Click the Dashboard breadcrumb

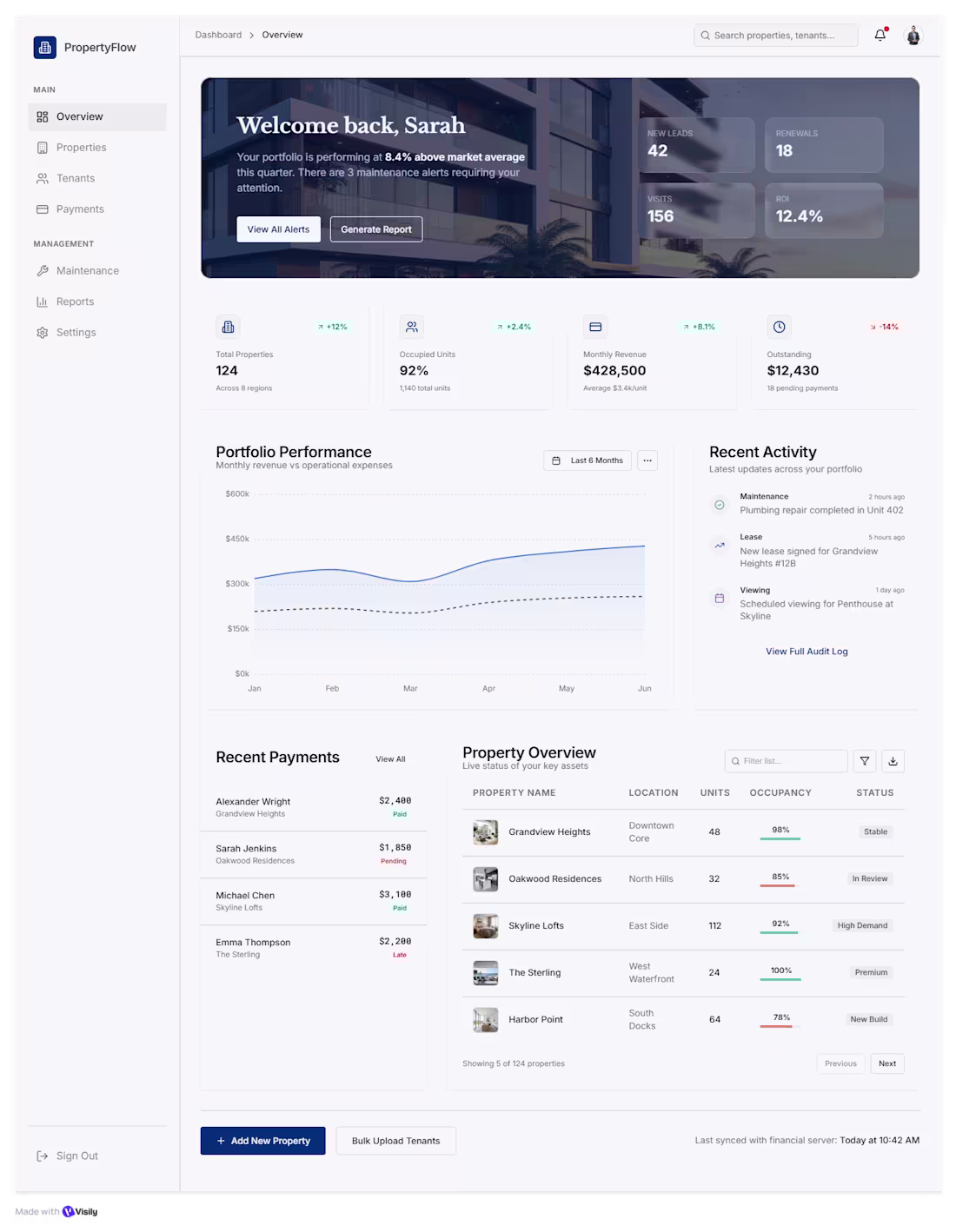[218, 35]
